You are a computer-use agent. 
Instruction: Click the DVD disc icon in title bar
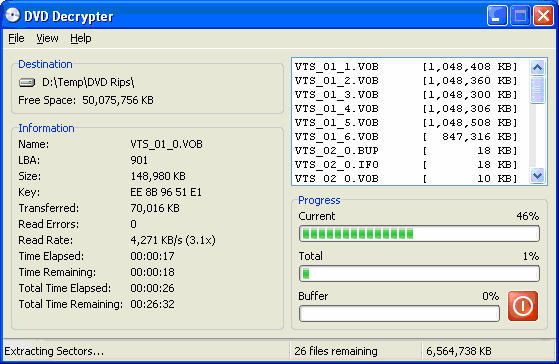pos(13,15)
